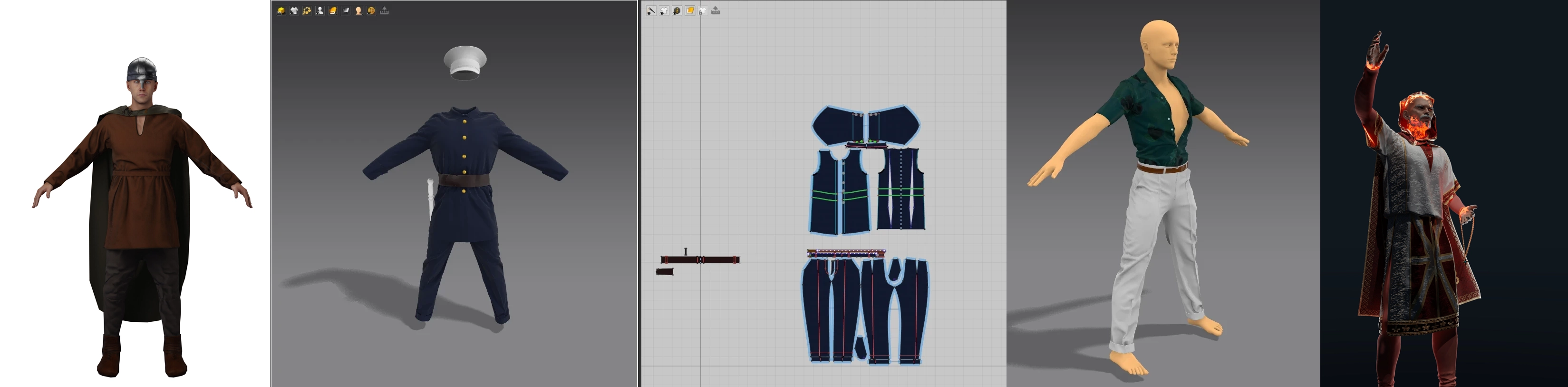Click the export icon in the 3D toolbar

click(385, 10)
